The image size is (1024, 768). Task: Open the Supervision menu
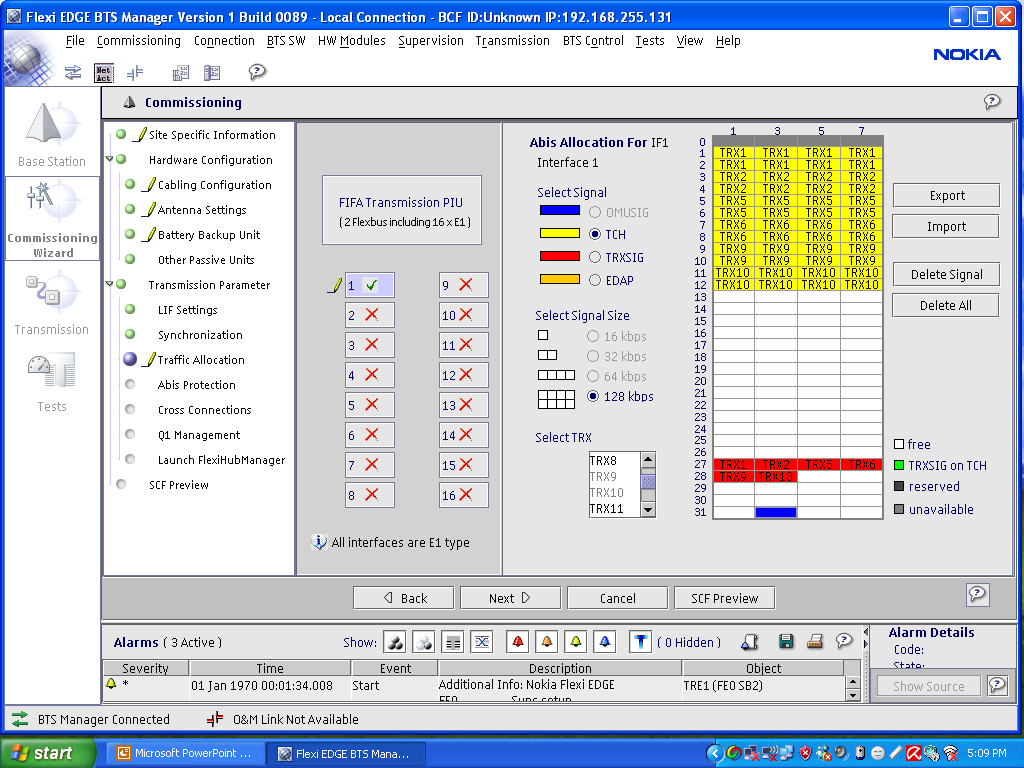click(x=430, y=41)
